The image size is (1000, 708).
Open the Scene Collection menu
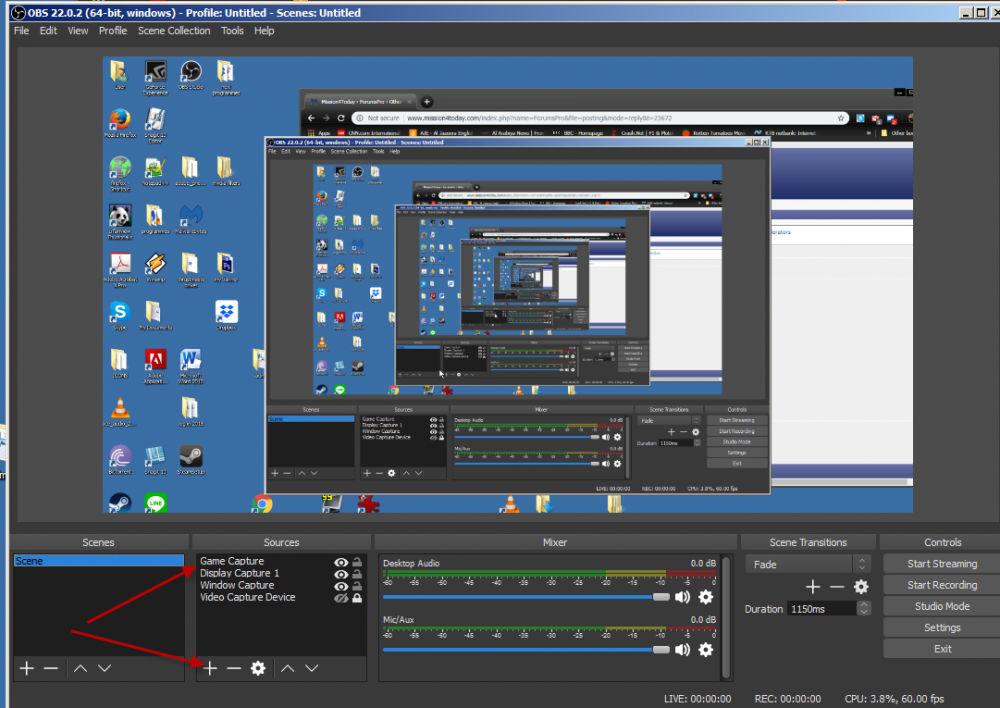pyautogui.click(x=174, y=31)
